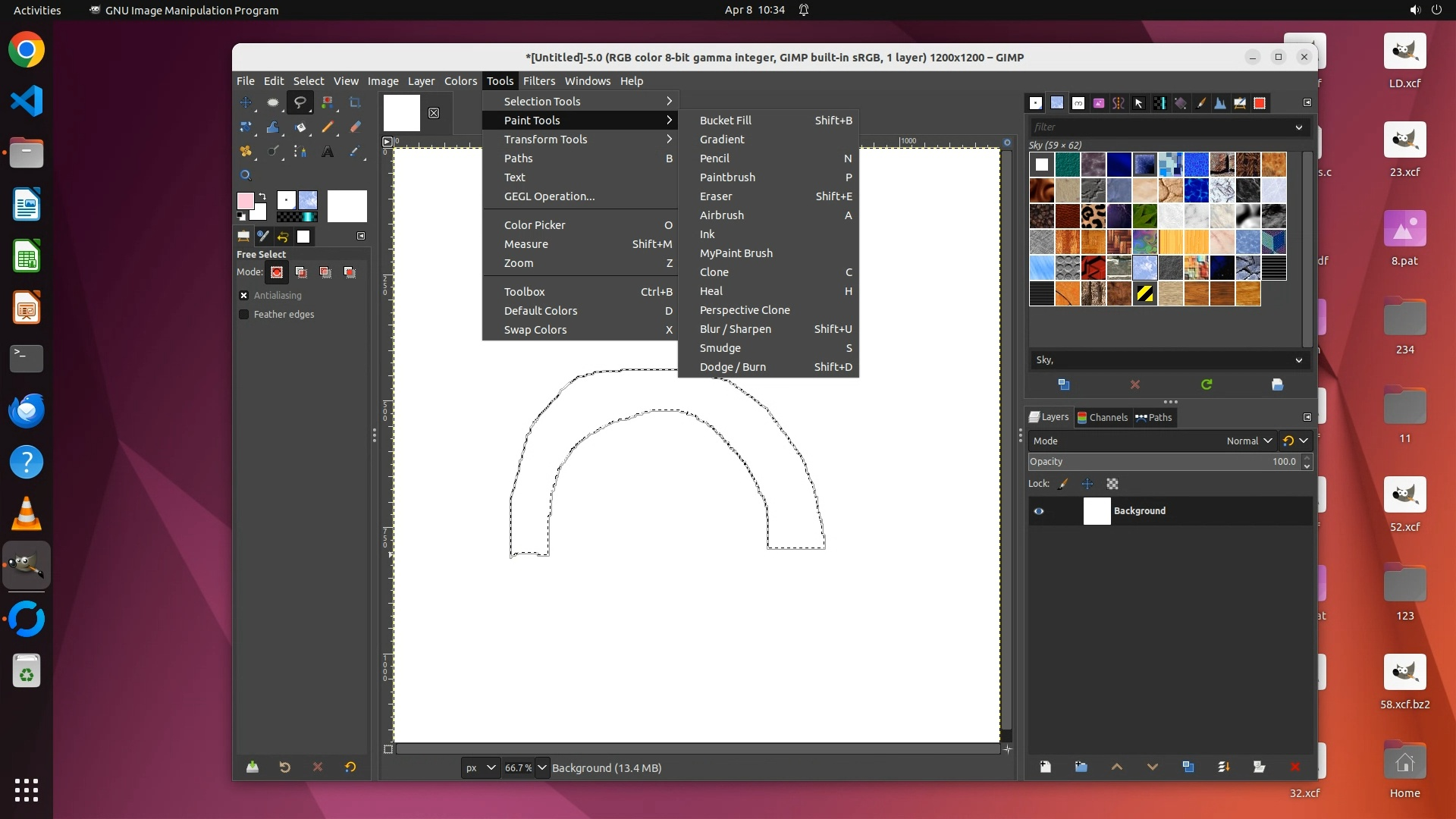This screenshot has width=1456, height=819.
Task: Select the Text tool icon
Action: point(328,152)
